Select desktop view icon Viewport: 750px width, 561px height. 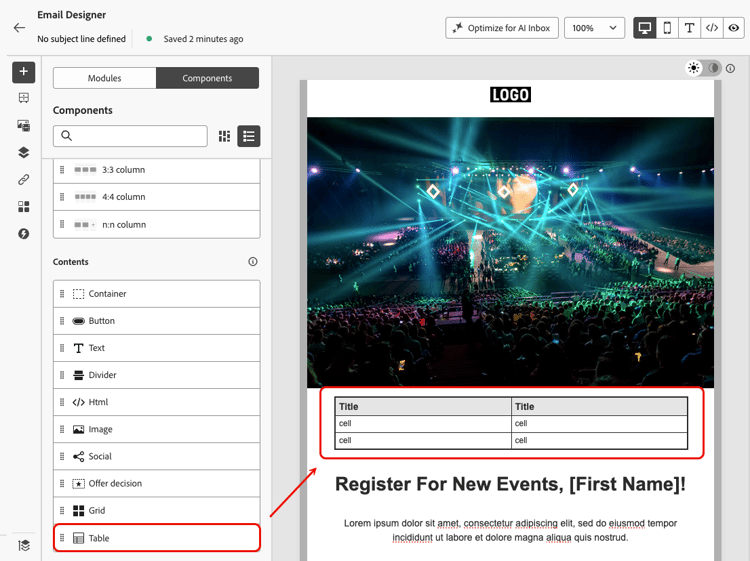tap(644, 28)
